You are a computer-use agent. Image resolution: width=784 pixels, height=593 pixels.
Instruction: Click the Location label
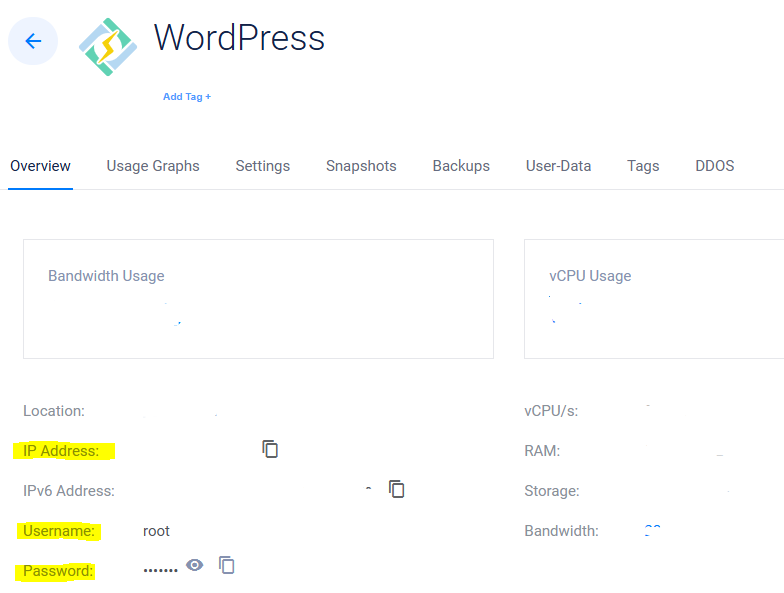click(54, 410)
